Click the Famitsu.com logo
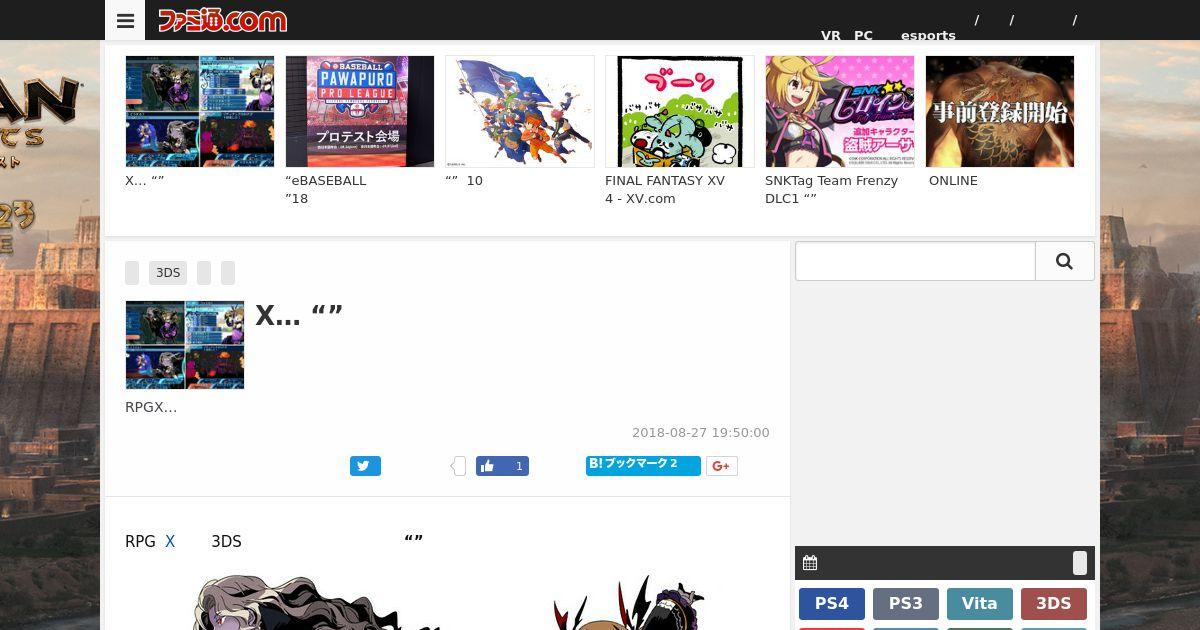 (x=222, y=20)
